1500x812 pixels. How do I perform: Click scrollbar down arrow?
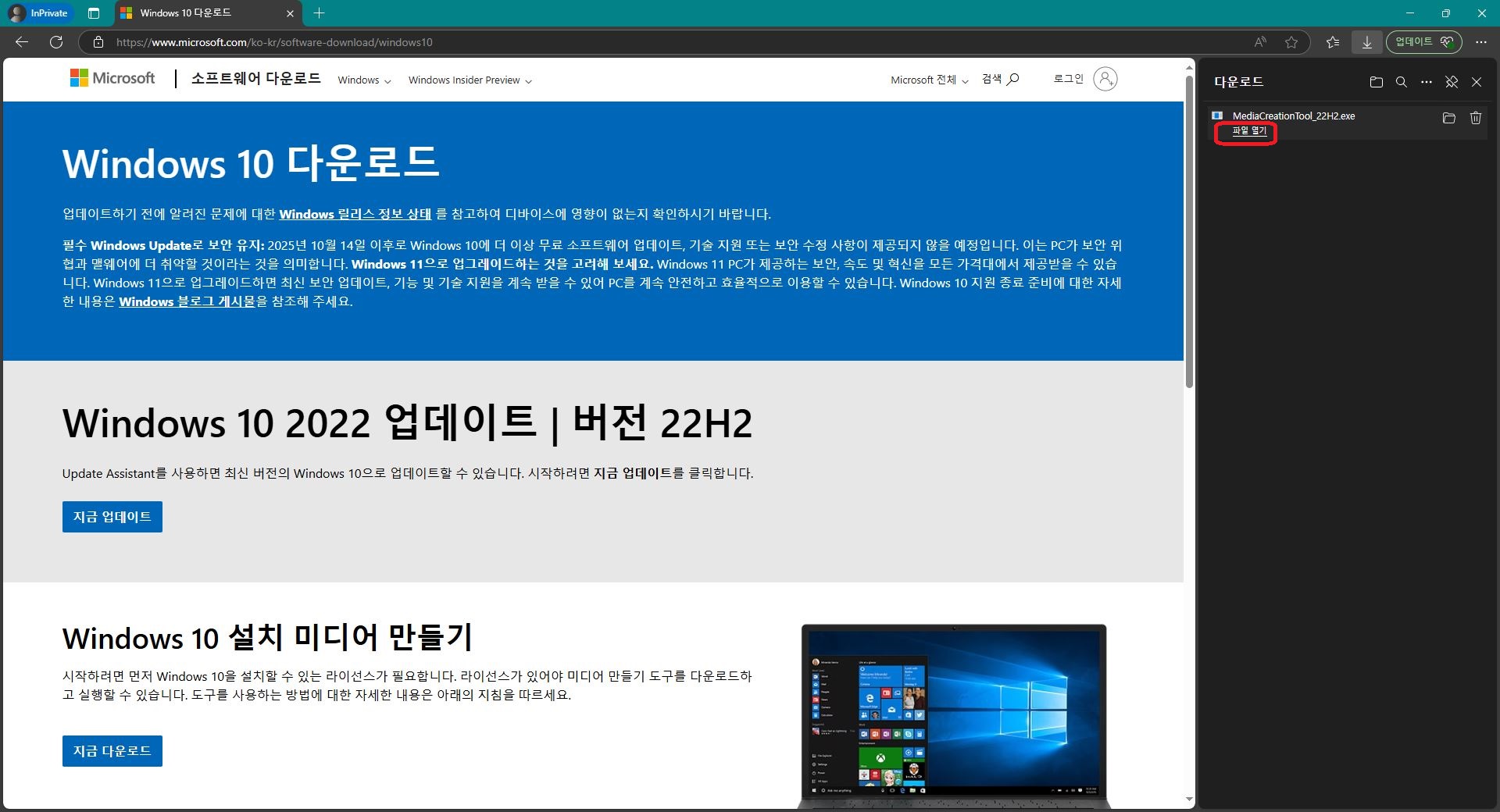pos(1189,800)
